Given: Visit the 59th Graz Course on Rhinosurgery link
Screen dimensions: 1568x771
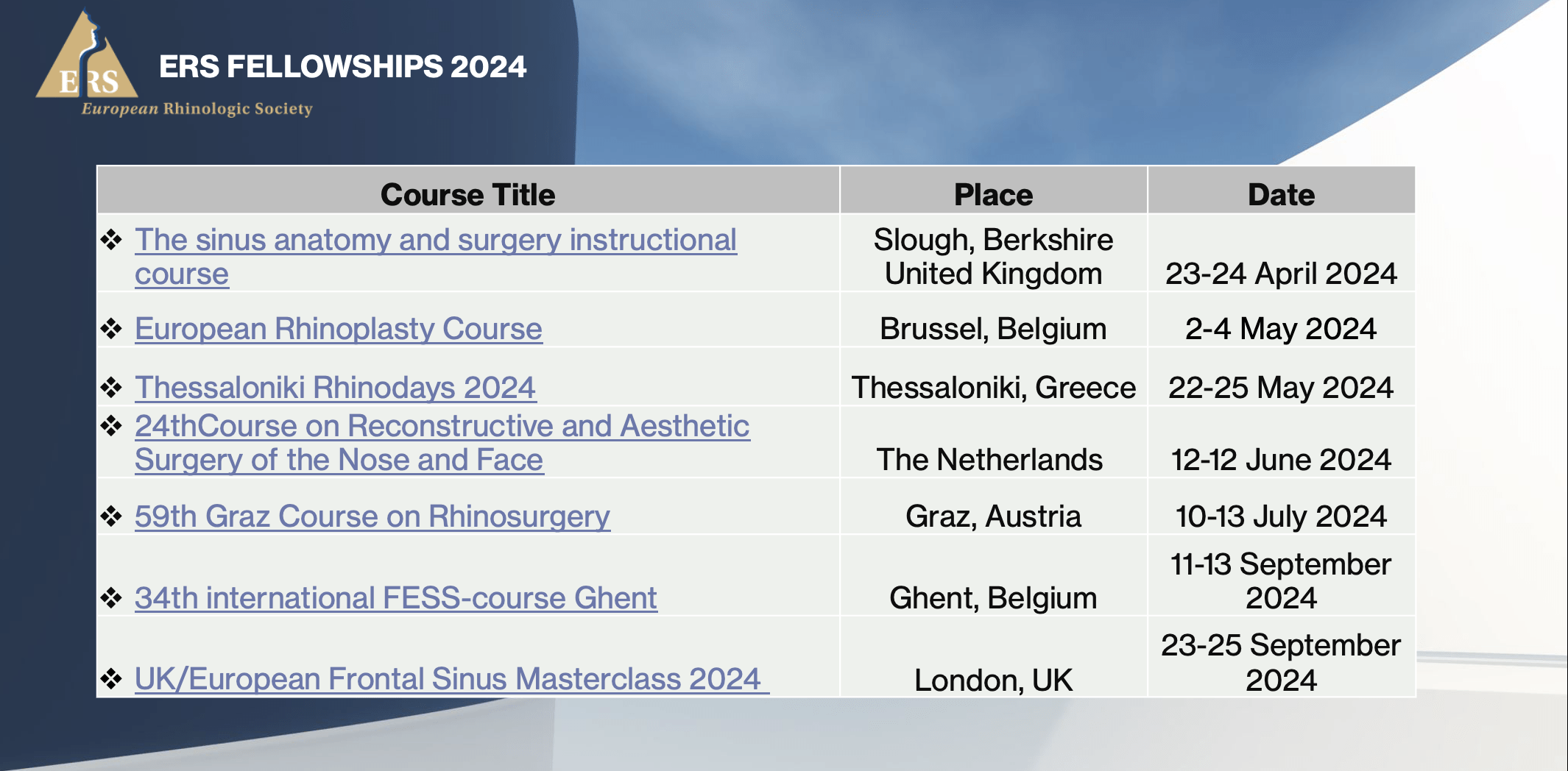Looking at the screenshot, I should (372, 516).
